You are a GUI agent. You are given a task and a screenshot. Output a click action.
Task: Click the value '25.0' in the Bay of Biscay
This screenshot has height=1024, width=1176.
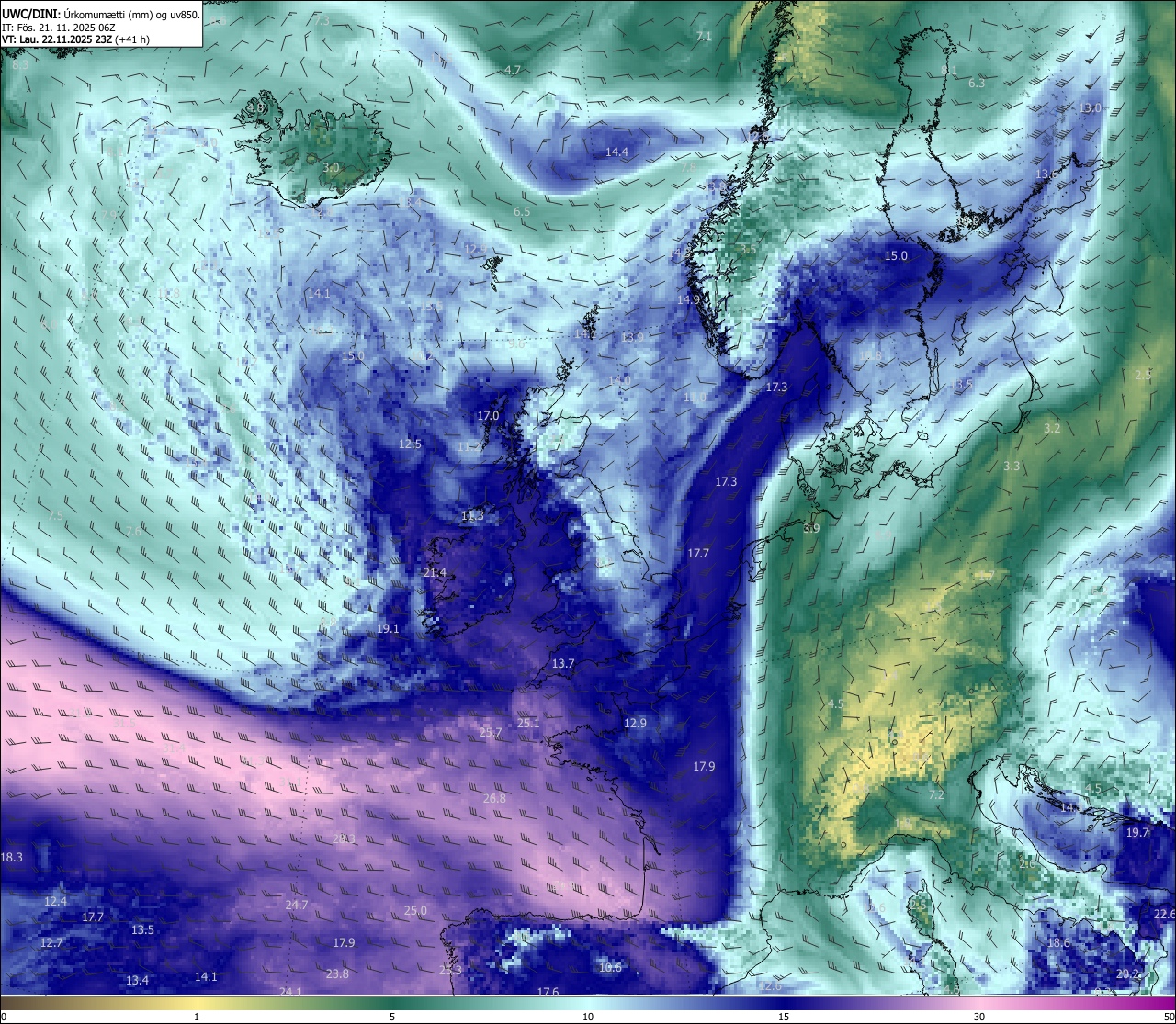[x=415, y=911]
